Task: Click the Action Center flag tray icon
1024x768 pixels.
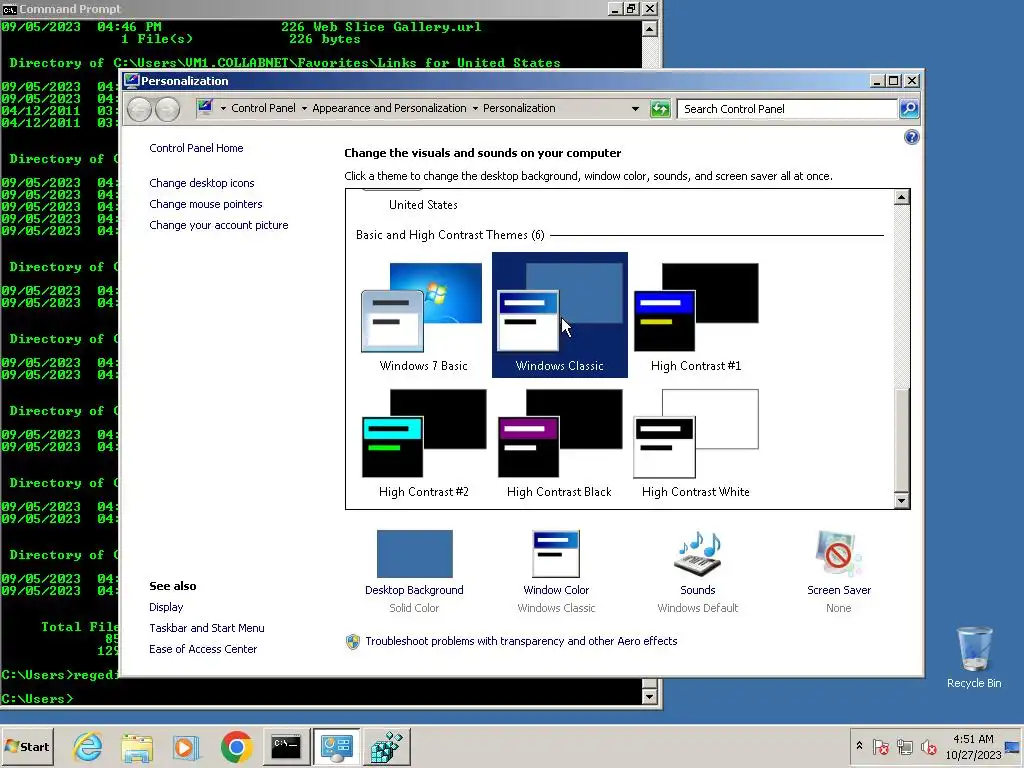Action: point(880,746)
